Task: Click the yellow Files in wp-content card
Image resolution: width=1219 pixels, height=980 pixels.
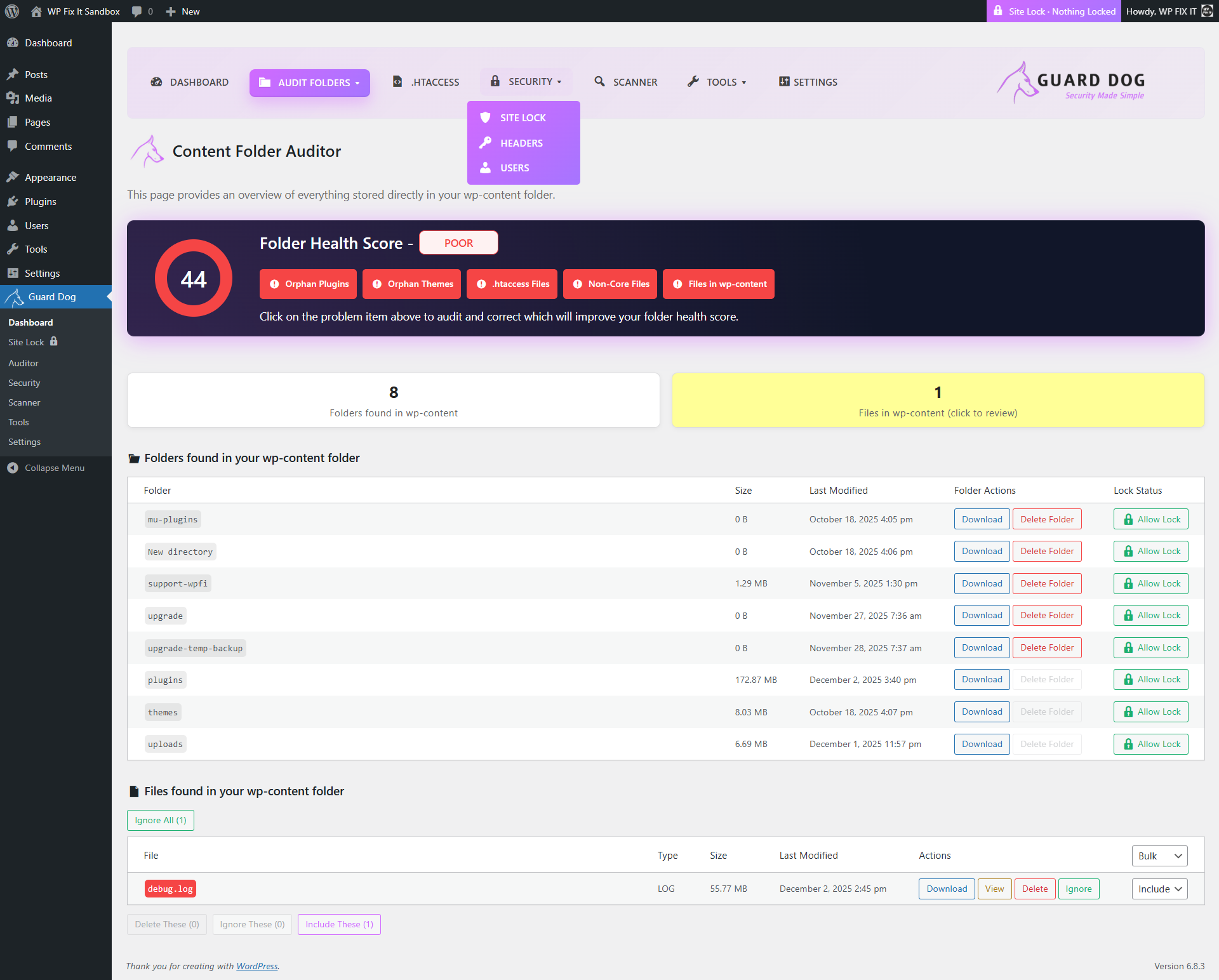Action: [x=938, y=400]
